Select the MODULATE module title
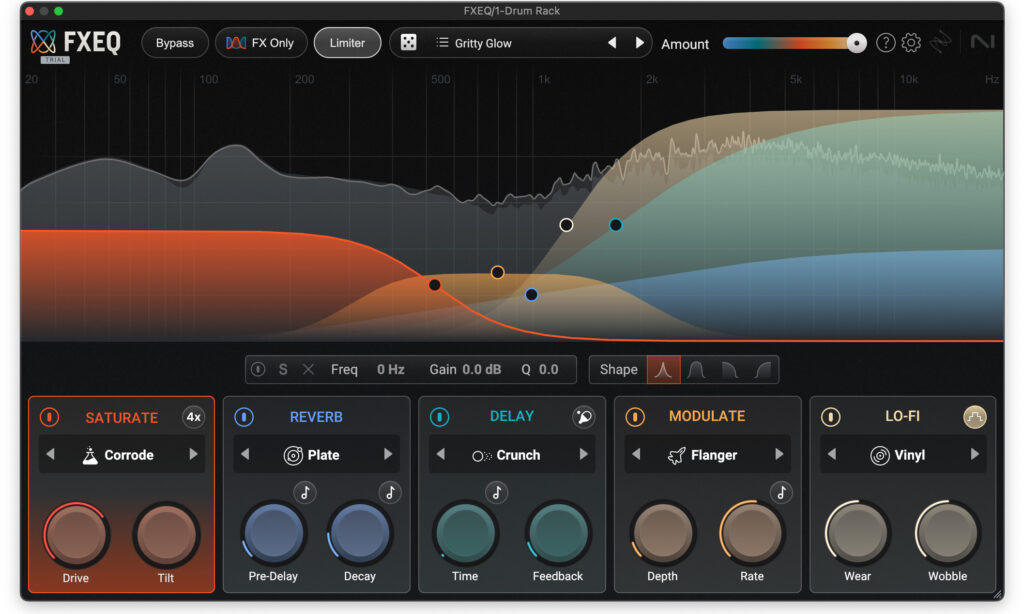Screen dimensions: 1024x614 [x=707, y=416]
